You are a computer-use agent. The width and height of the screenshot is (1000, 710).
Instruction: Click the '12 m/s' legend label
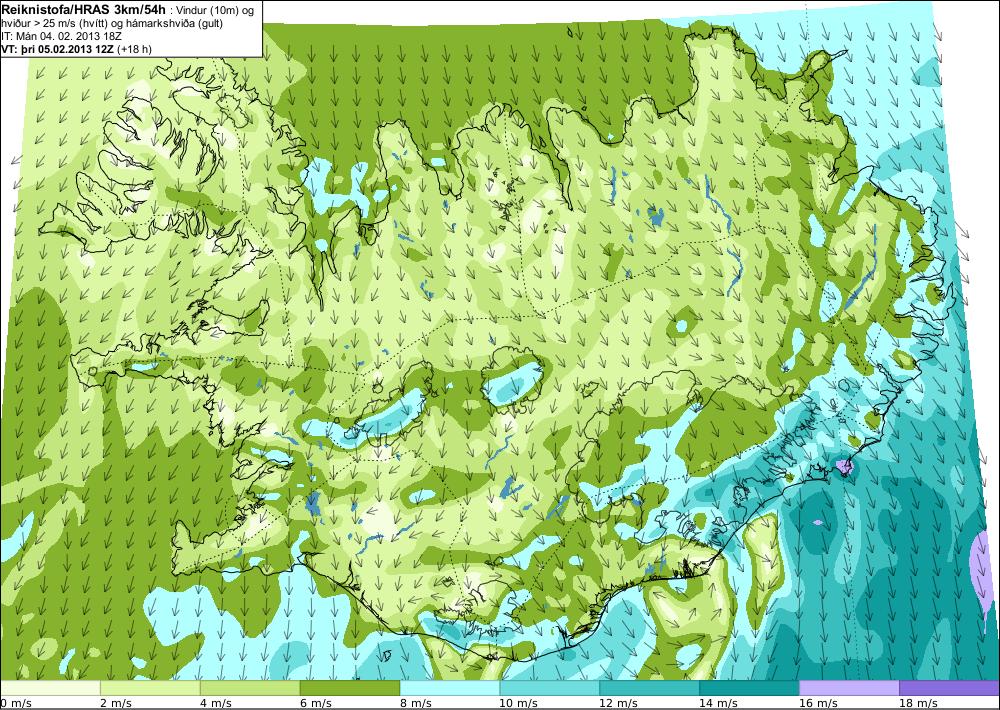point(618,703)
